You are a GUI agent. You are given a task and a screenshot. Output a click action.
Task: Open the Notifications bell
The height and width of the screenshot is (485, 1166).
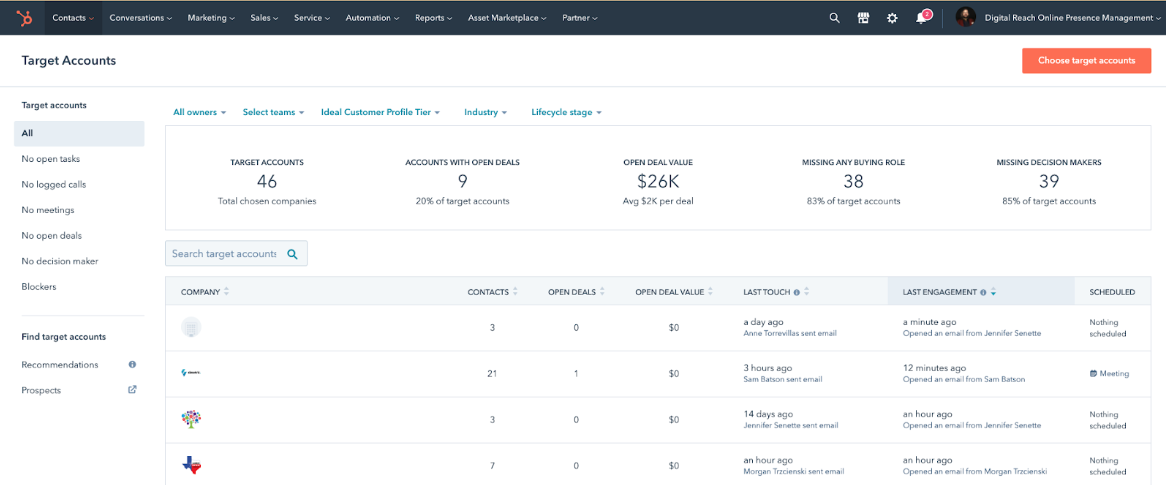pos(921,18)
